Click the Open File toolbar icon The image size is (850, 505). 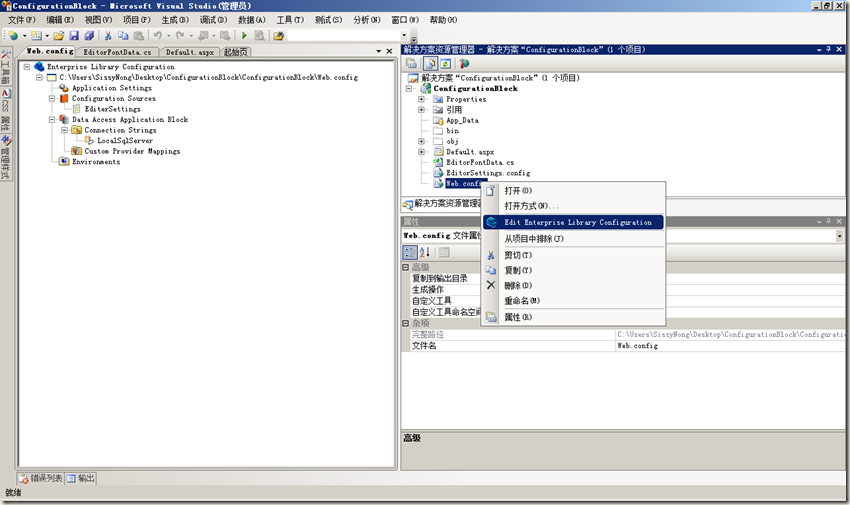[59, 36]
